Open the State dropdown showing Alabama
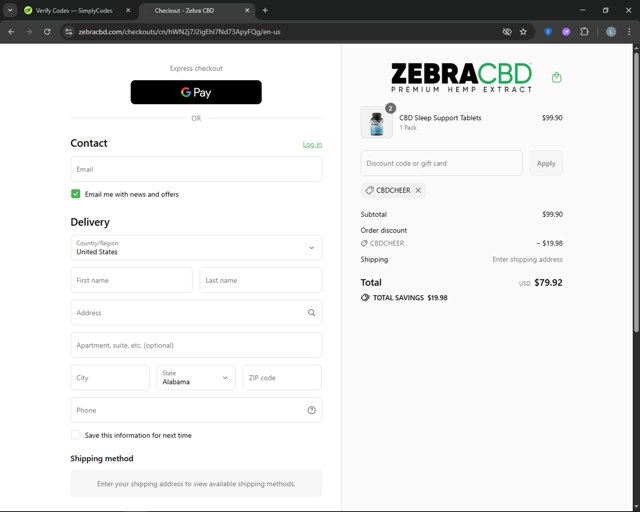The height and width of the screenshot is (512, 640). point(196,378)
